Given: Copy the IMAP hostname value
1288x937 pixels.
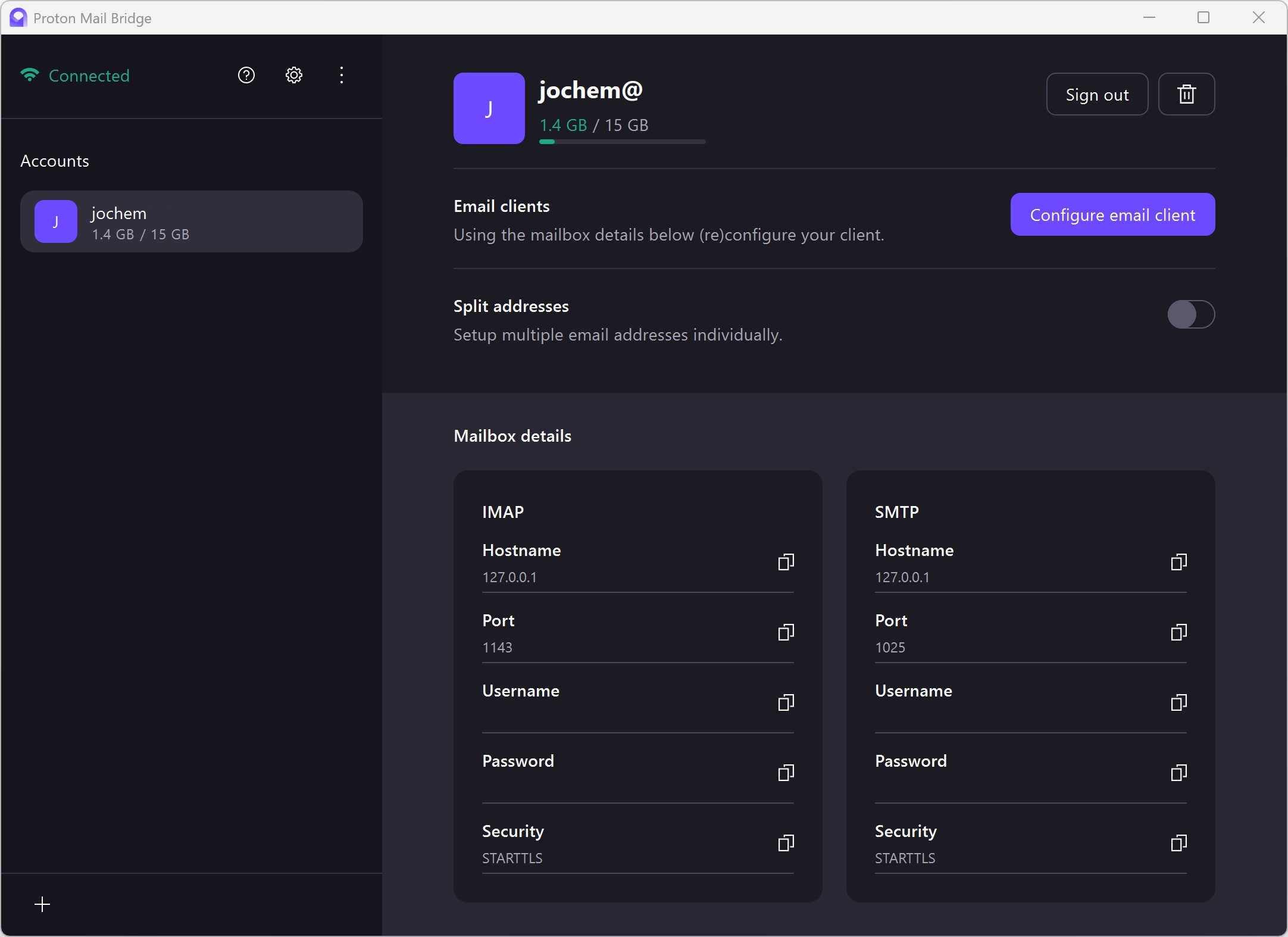Looking at the screenshot, I should coord(785,562).
